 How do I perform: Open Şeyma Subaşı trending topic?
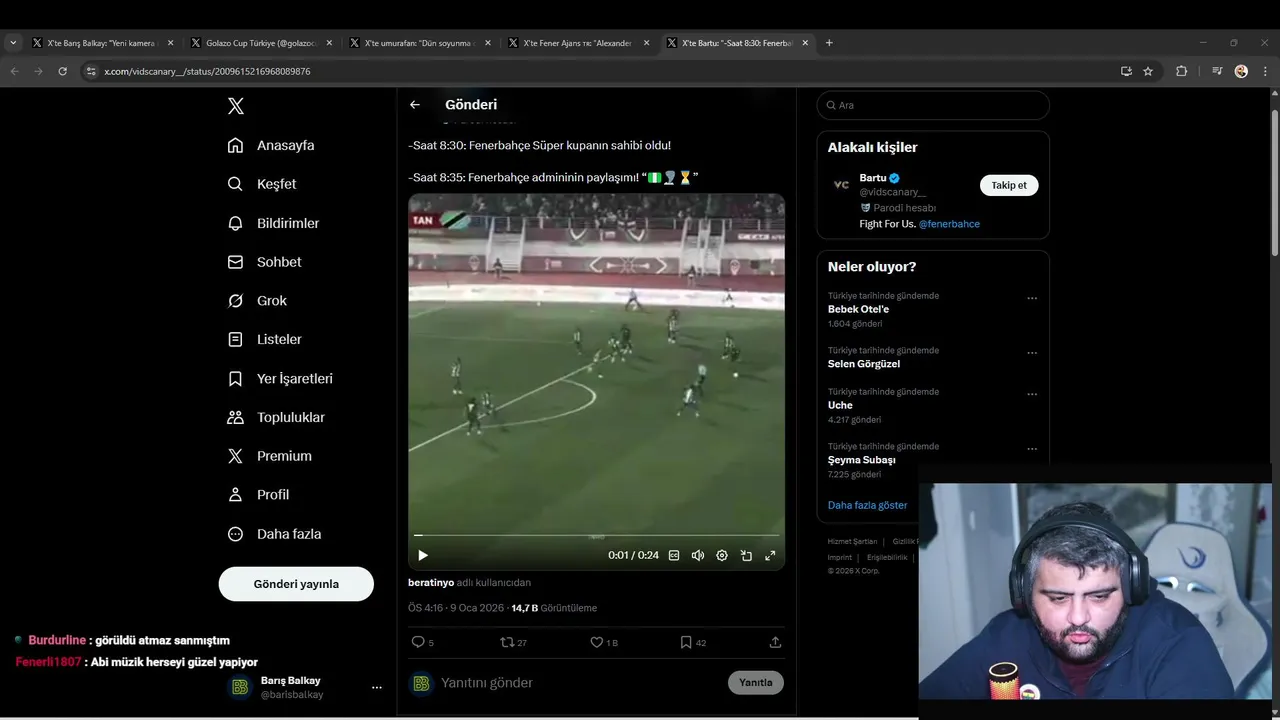862,460
